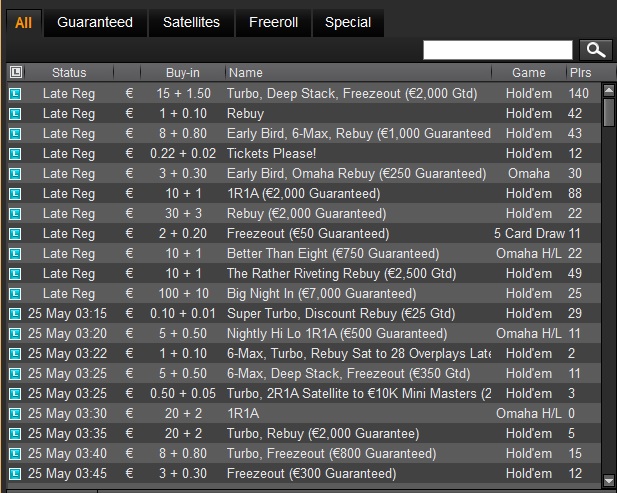The image size is (617, 493).
Task: Click the icon for Turbo, 2R1A Satellite row
Action: click(15, 394)
